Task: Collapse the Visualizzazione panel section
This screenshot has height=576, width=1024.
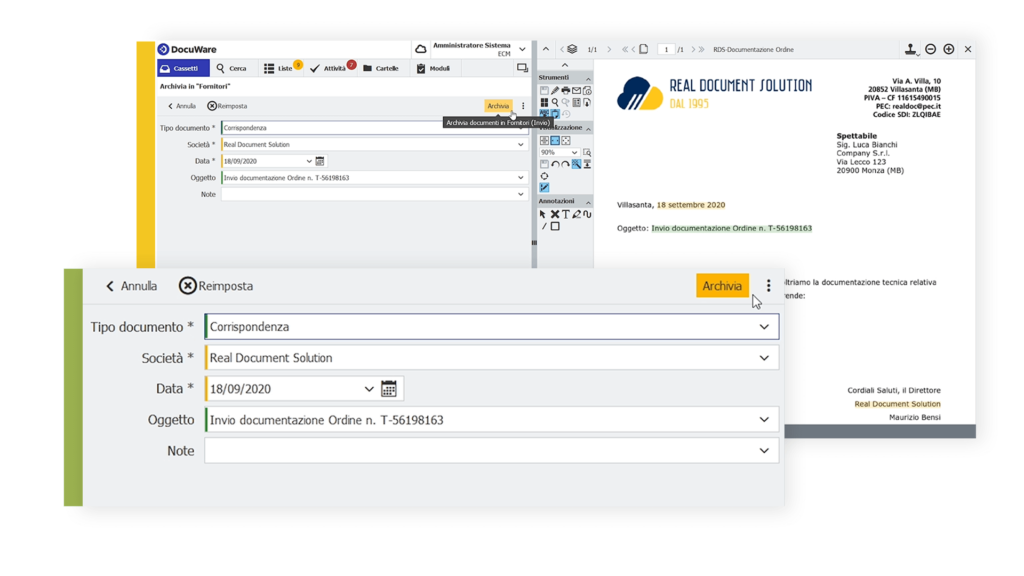Action: coord(588,128)
